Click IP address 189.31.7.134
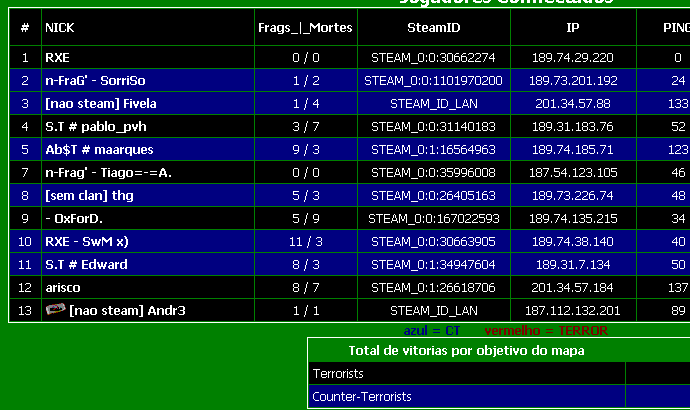Viewport: 690px width, 410px height. coord(573,264)
